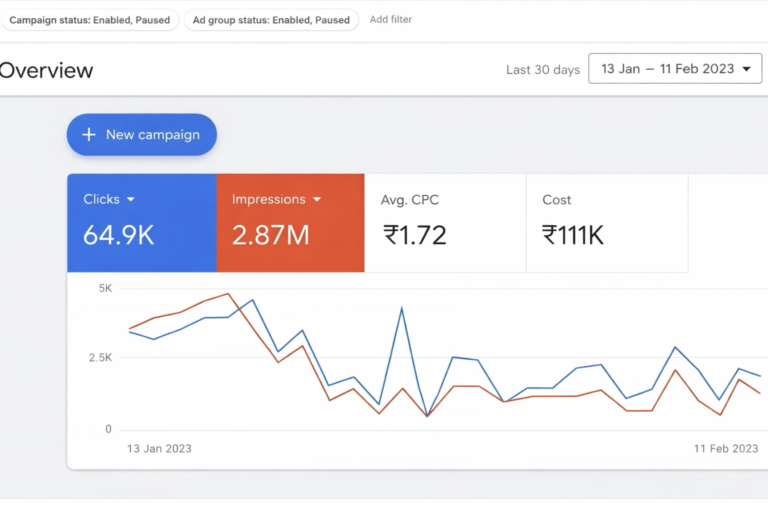Click the 64.9K clicks value

pyautogui.click(x=118, y=235)
